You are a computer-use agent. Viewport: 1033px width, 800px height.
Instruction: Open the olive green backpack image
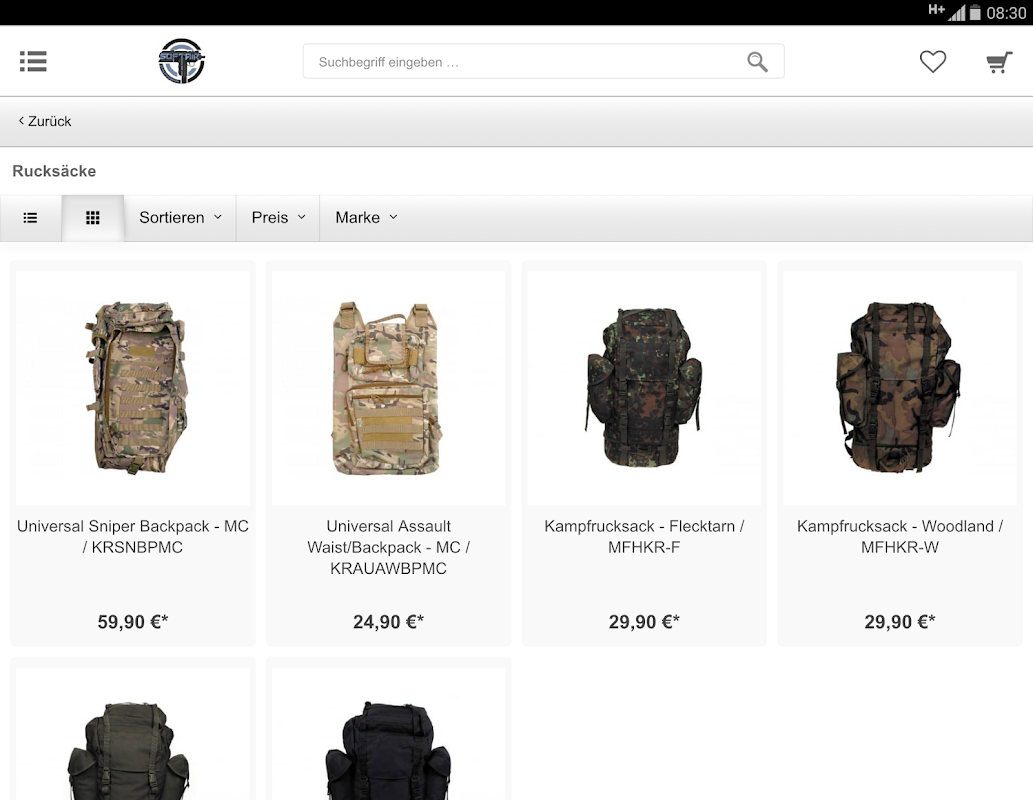point(133,735)
